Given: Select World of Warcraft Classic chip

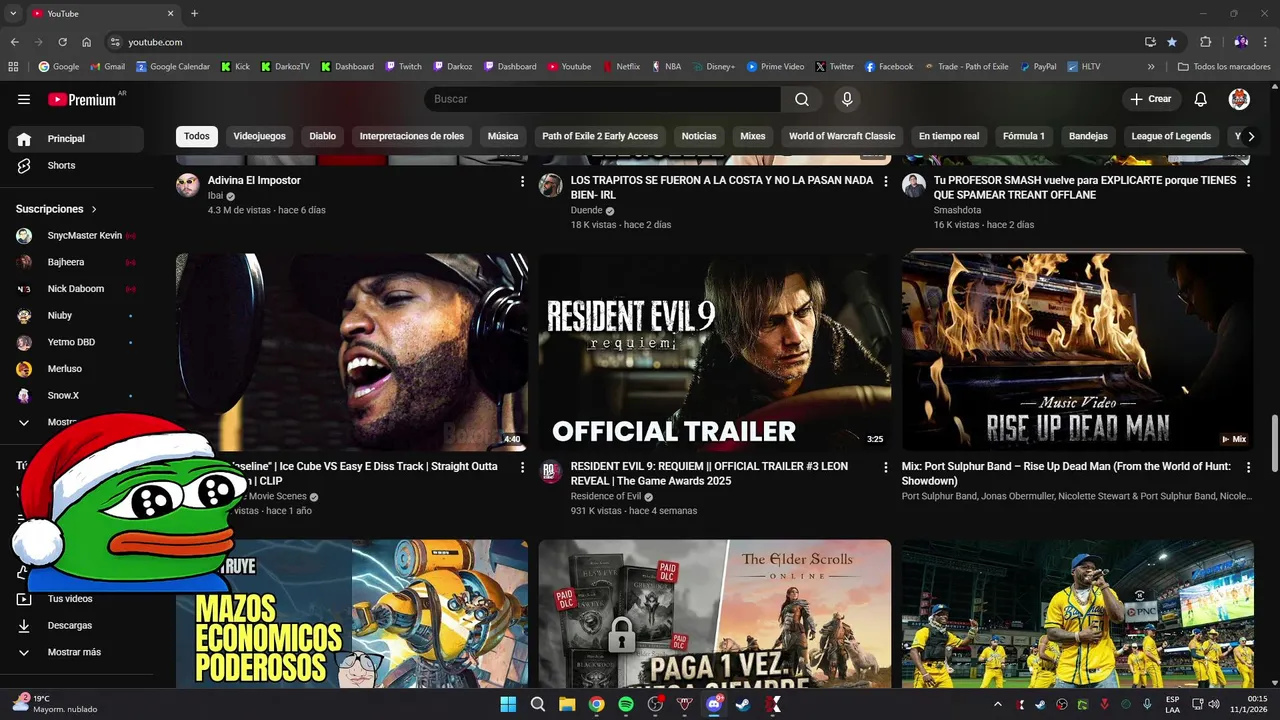Looking at the screenshot, I should (842, 136).
